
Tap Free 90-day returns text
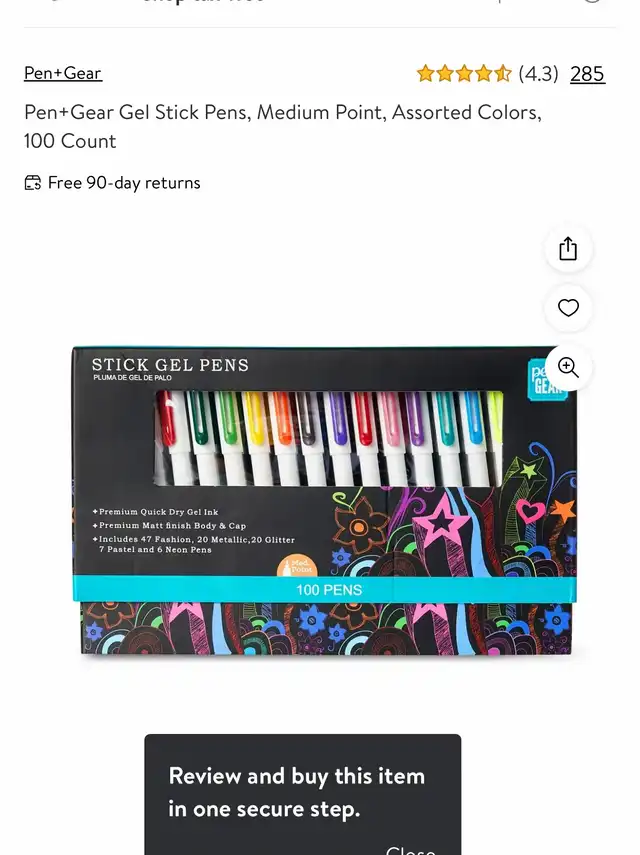(124, 183)
